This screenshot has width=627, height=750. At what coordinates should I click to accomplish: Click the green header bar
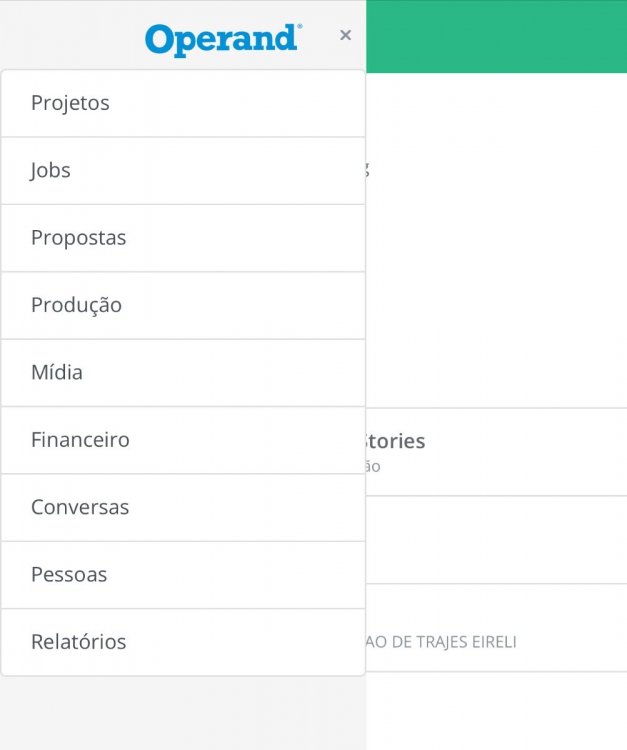pos(496,36)
